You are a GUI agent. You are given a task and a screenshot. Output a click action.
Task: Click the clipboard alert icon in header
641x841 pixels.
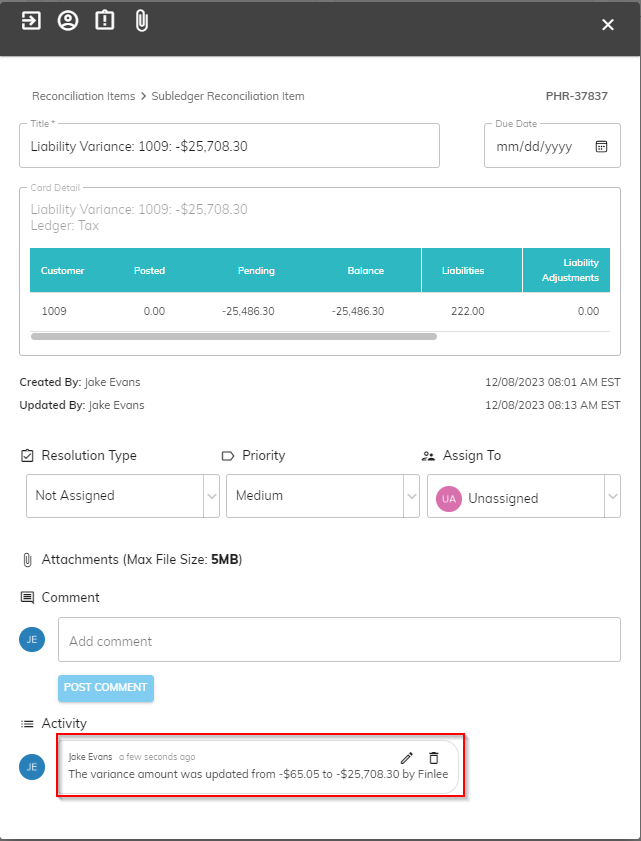(104, 21)
